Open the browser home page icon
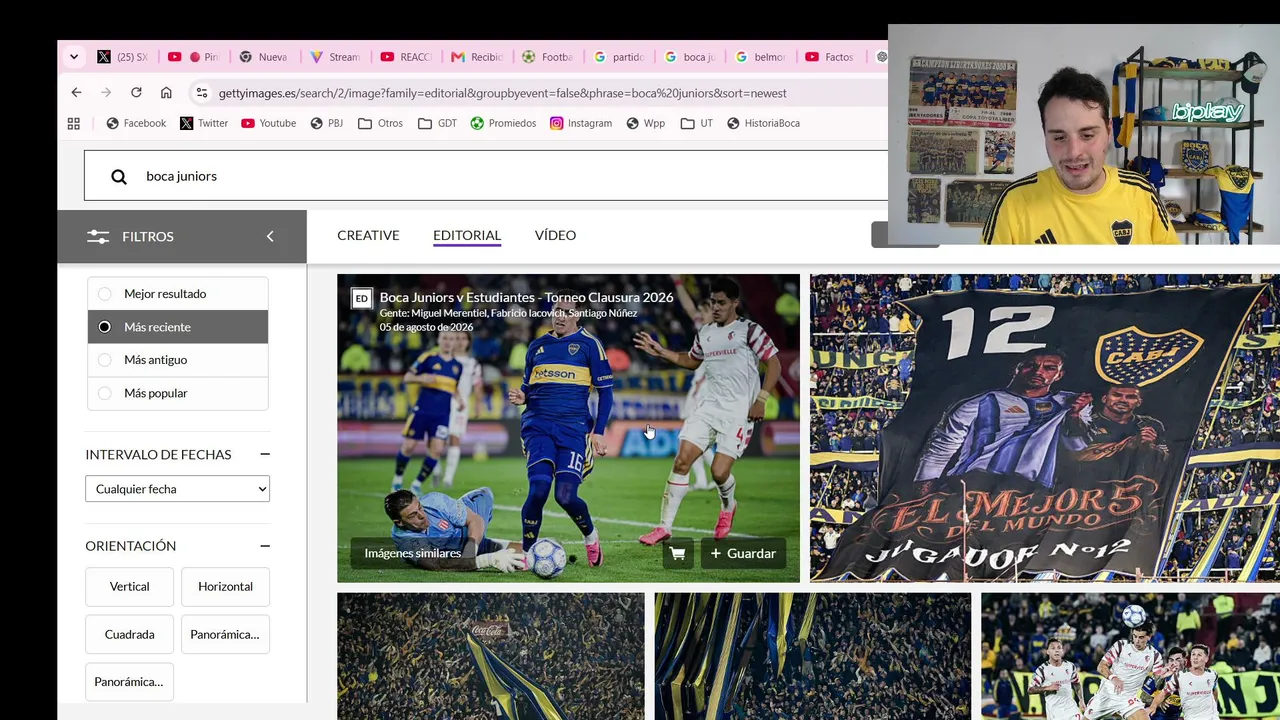 166,93
